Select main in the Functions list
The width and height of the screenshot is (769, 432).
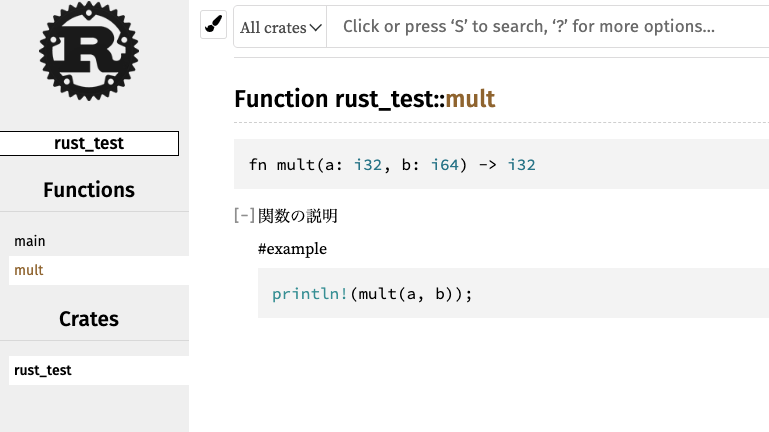[x=30, y=241]
